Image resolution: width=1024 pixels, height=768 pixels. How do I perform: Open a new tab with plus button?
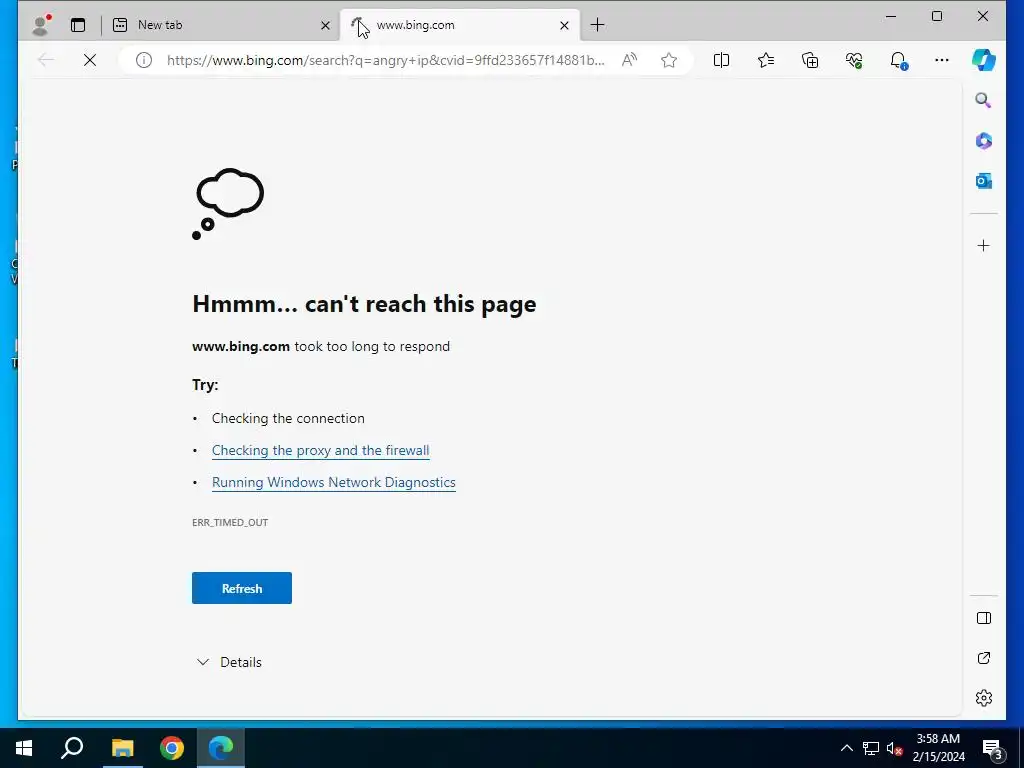(597, 25)
